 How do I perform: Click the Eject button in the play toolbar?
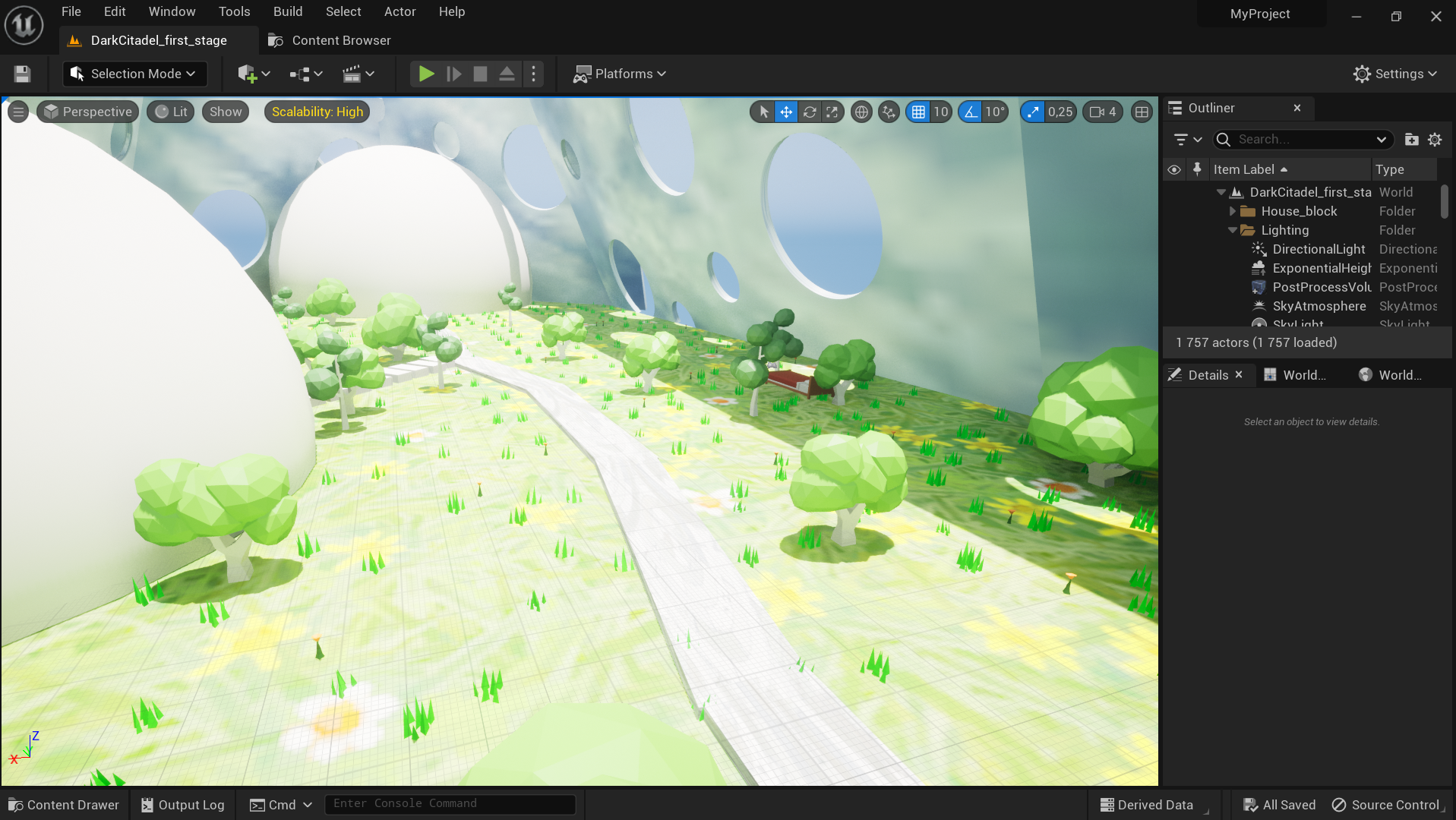pos(507,74)
